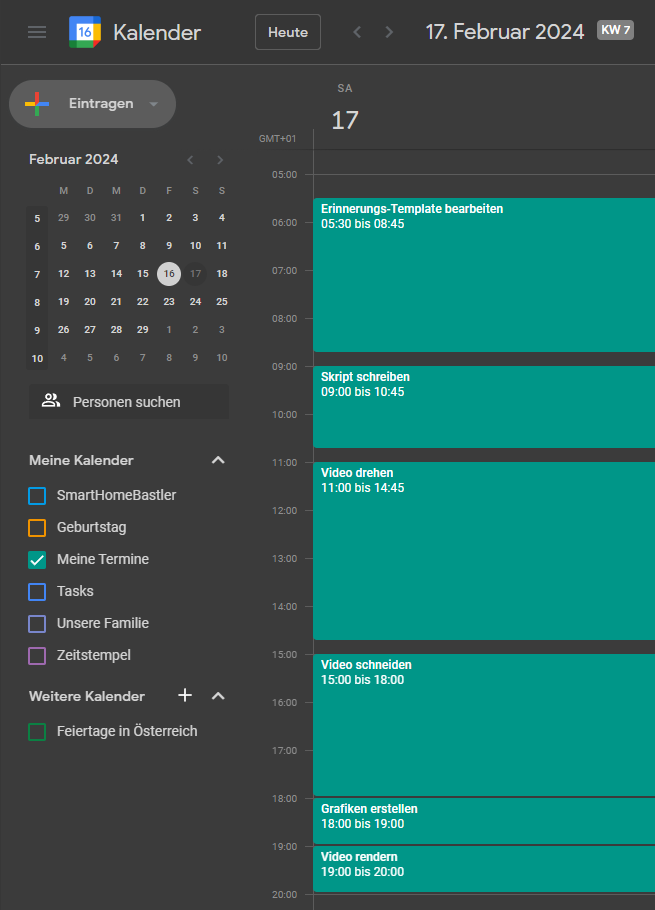Click the 17. Februar 2024 date title
The width and height of the screenshot is (655, 910).
pyautogui.click(x=505, y=31)
